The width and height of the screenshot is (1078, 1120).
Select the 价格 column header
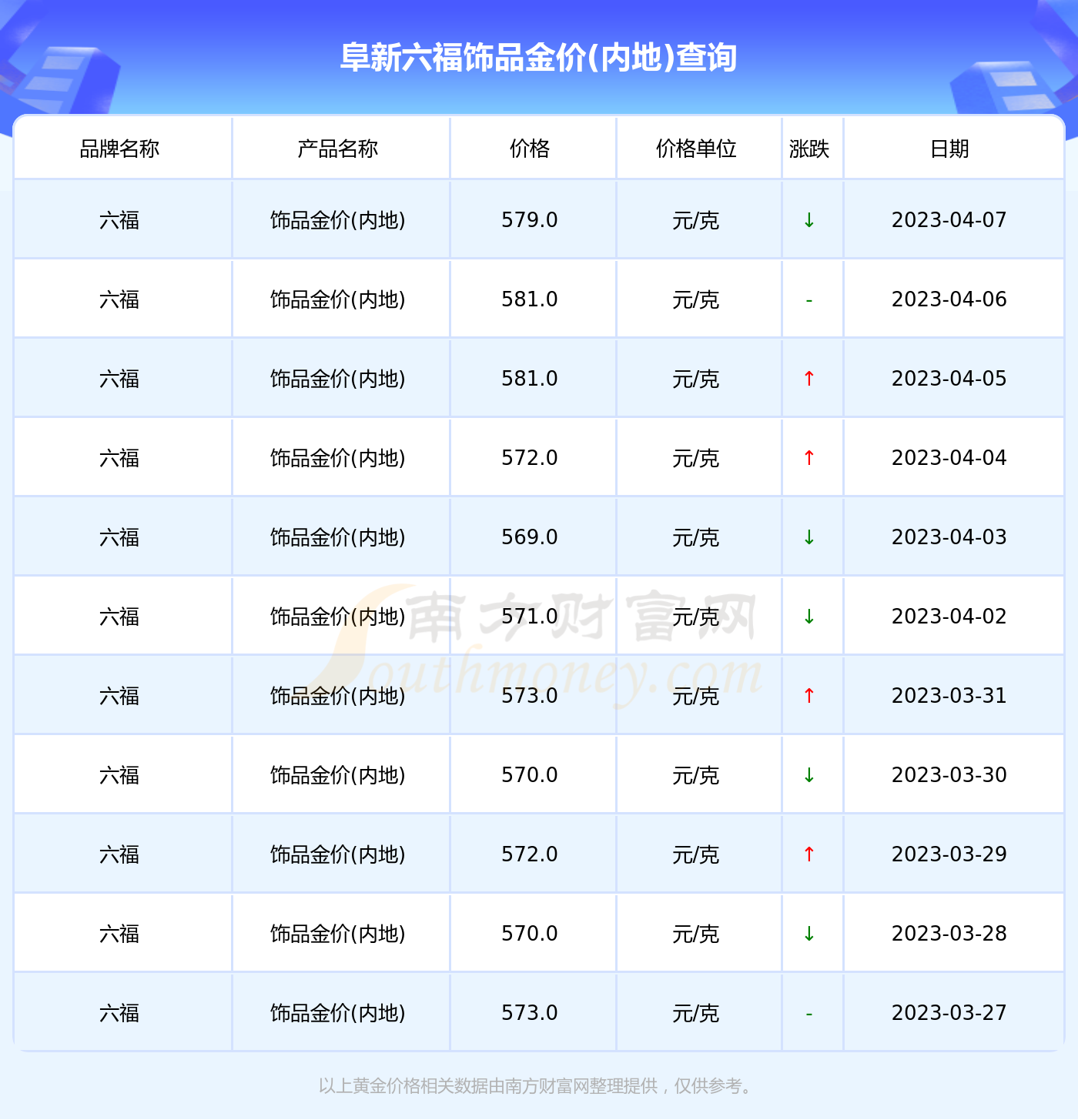pos(530,149)
